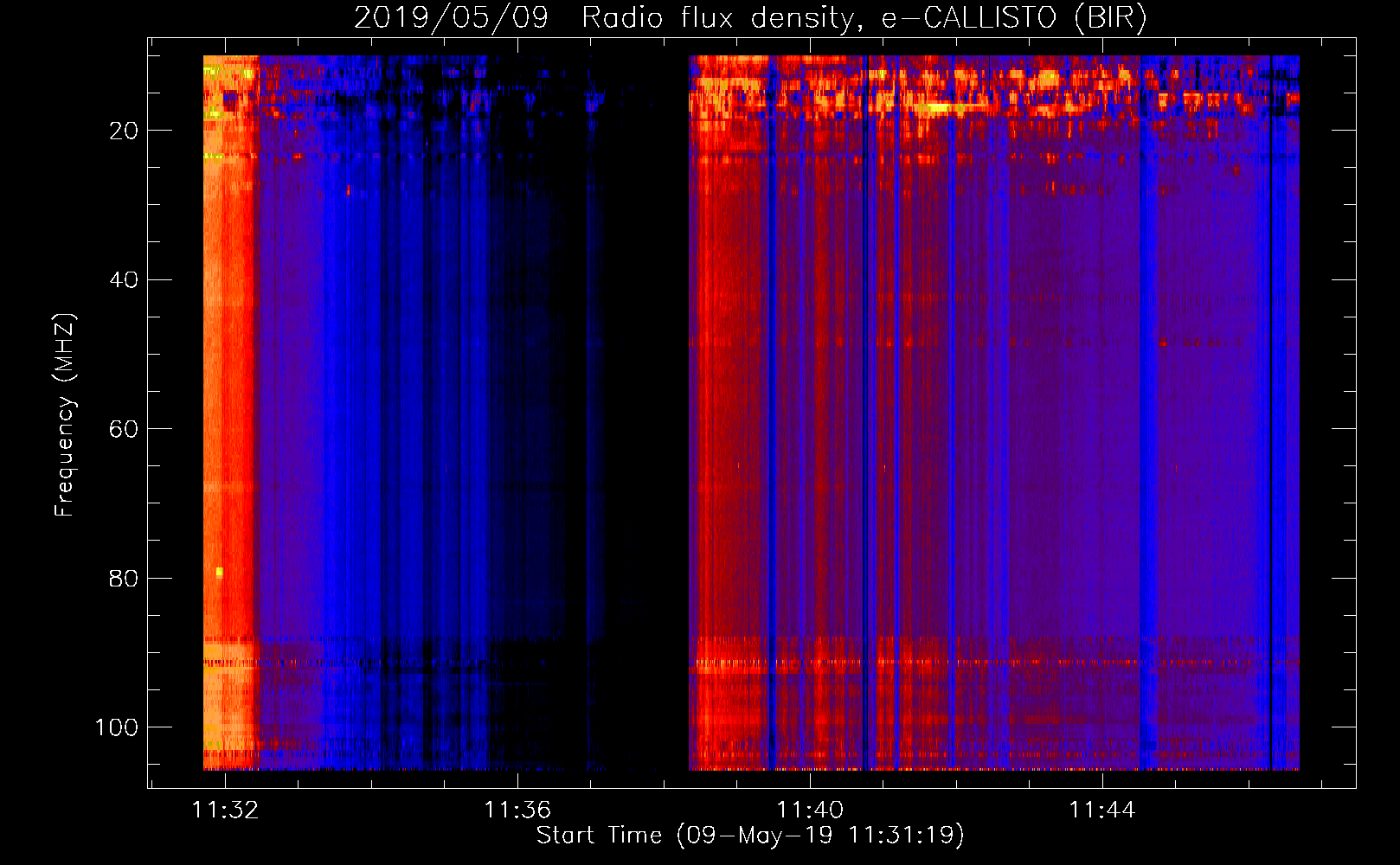The image size is (1400, 865).
Task: Click the '11:40' time tick label
Action: (x=810, y=811)
